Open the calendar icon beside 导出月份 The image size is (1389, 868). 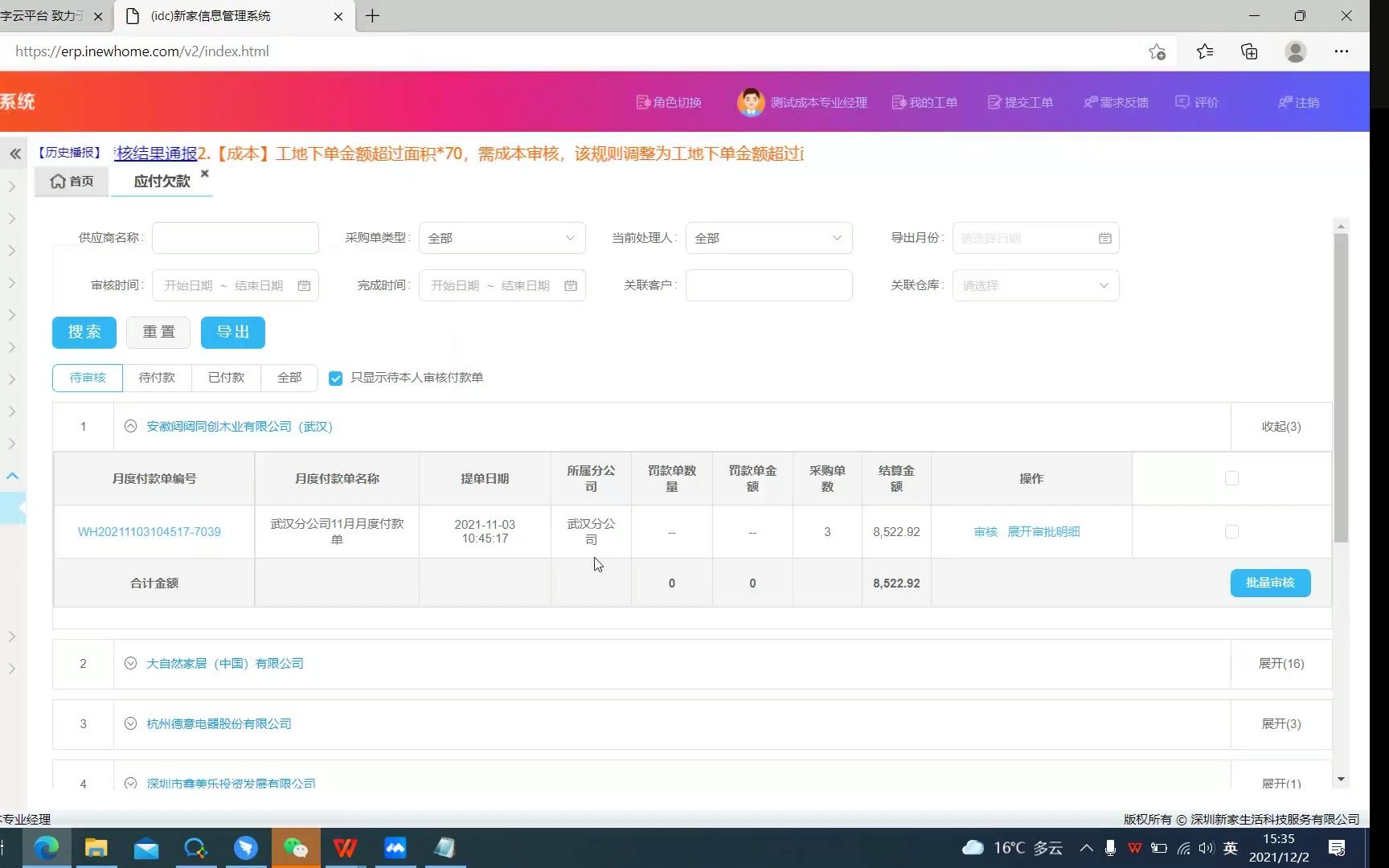pyautogui.click(x=1104, y=237)
